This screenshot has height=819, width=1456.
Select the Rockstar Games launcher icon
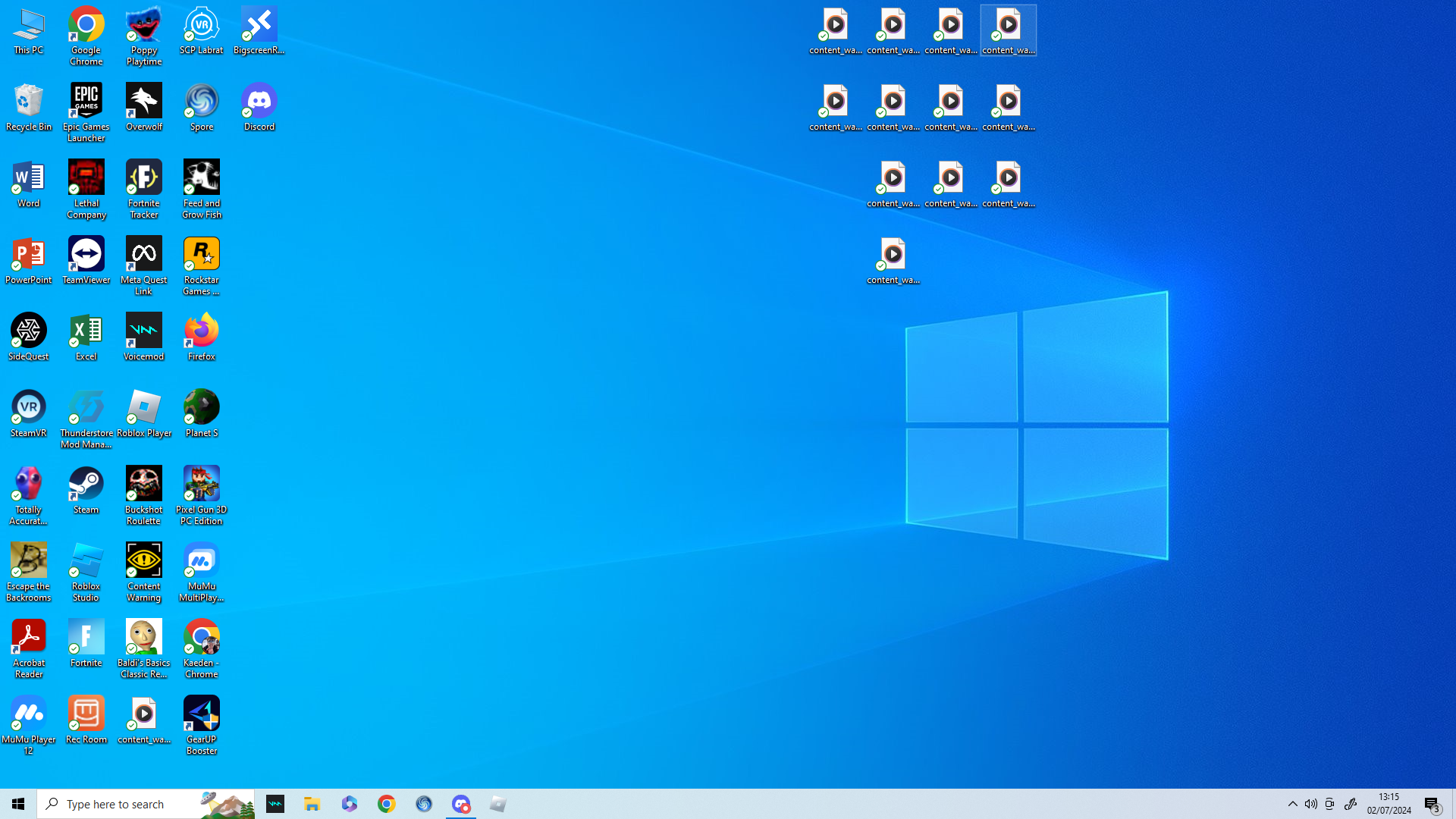coord(202,266)
